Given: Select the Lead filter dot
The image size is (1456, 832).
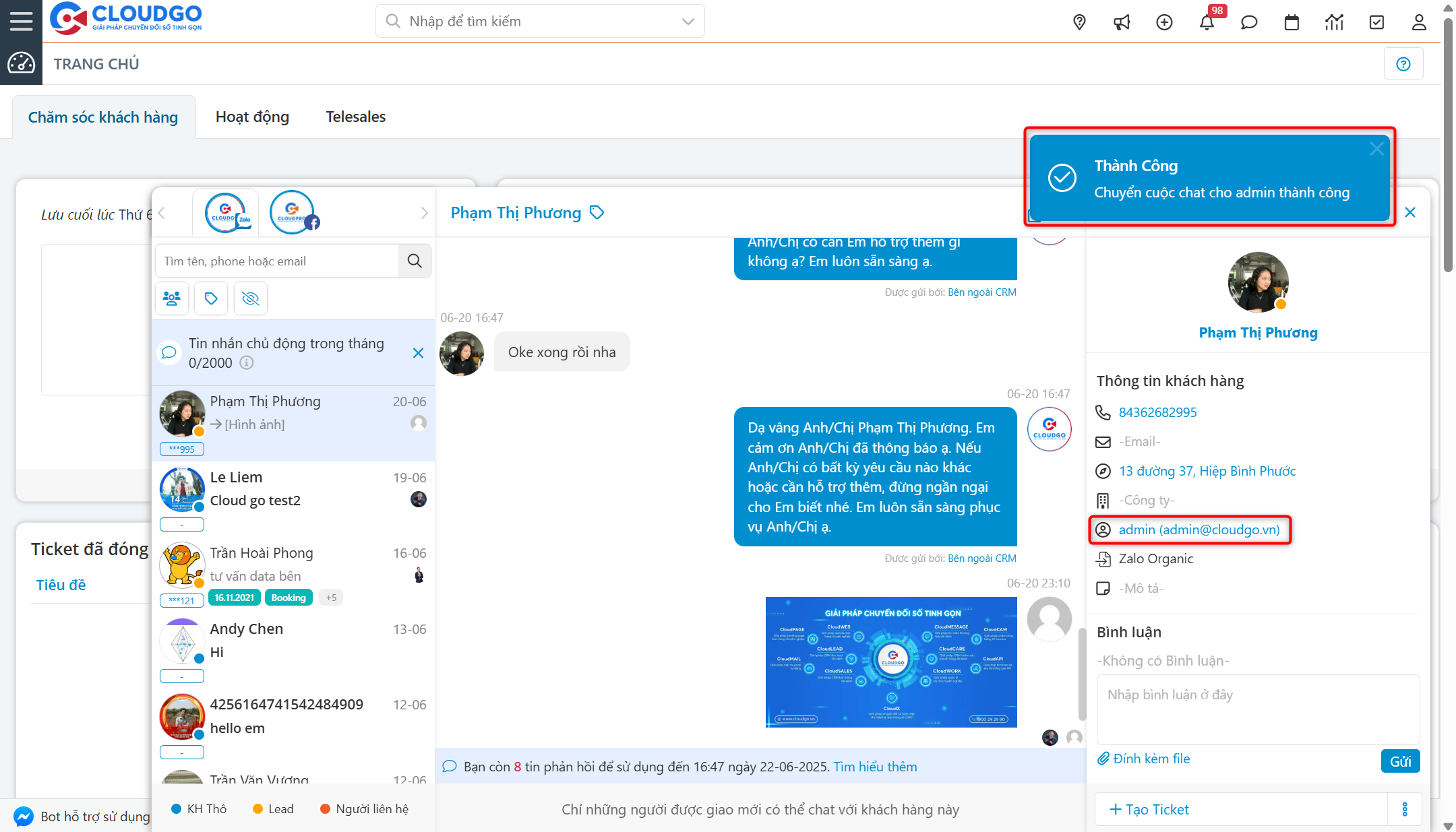Looking at the screenshot, I should coord(256,808).
